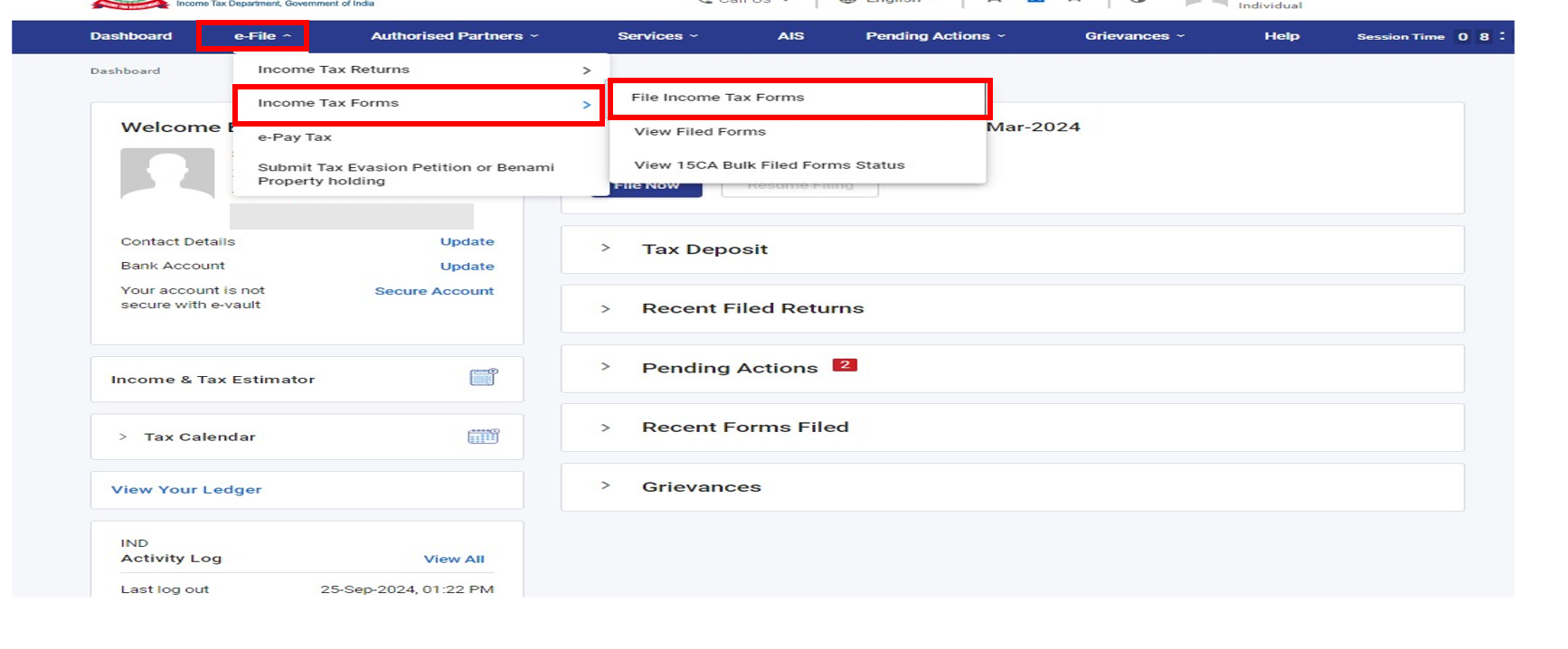This screenshot has width=1568, height=649.
Task: Click View All in Activity Log
Action: [x=454, y=560]
